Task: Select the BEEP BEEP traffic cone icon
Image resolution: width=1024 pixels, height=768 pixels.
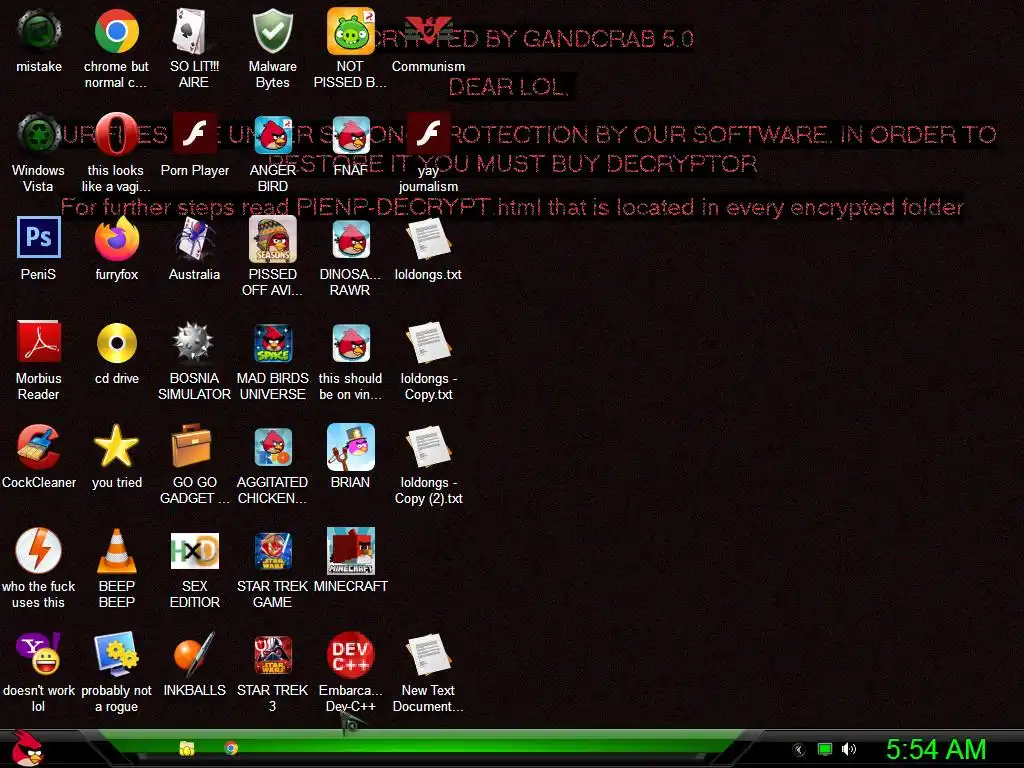Action: [116, 550]
